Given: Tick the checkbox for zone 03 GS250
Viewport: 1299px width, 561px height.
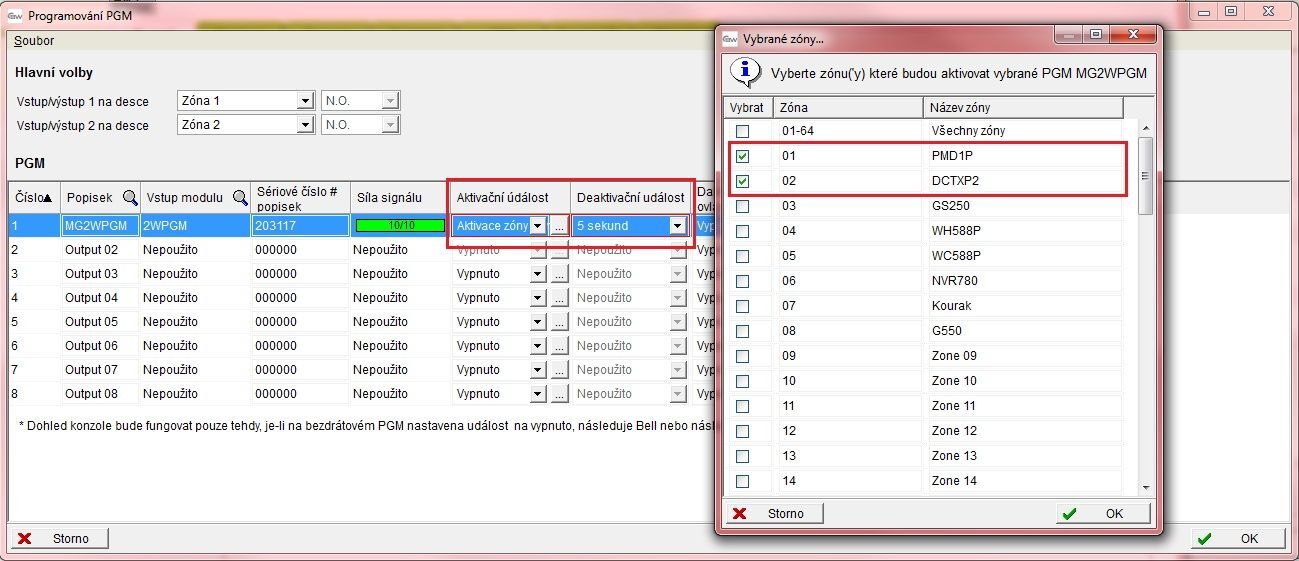Looking at the screenshot, I should point(742,207).
